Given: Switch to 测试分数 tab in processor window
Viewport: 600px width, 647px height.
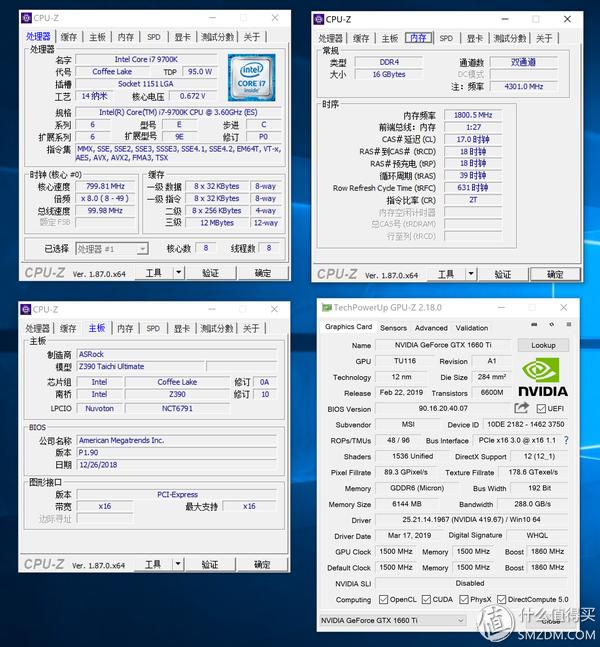Looking at the screenshot, I should tap(217, 37).
